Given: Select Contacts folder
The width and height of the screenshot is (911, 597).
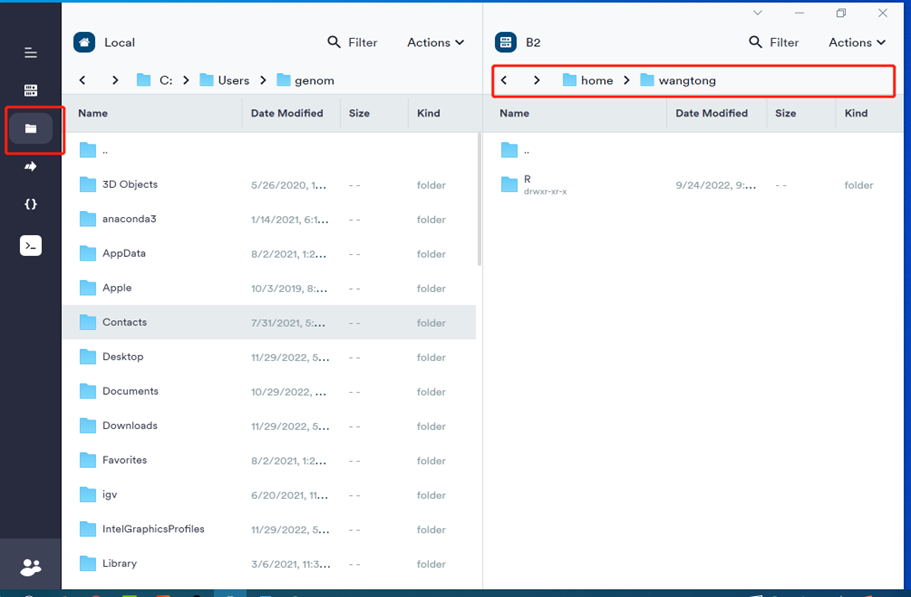Looking at the screenshot, I should click(269, 322).
